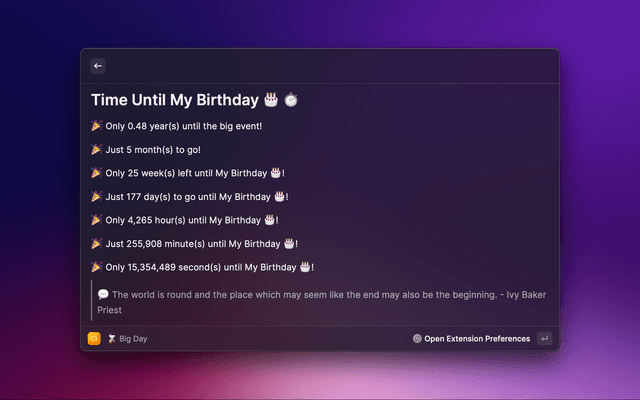The image size is (640, 400).
Task: Click party popper next to 0.48 years line
Action: (x=96, y=126)
